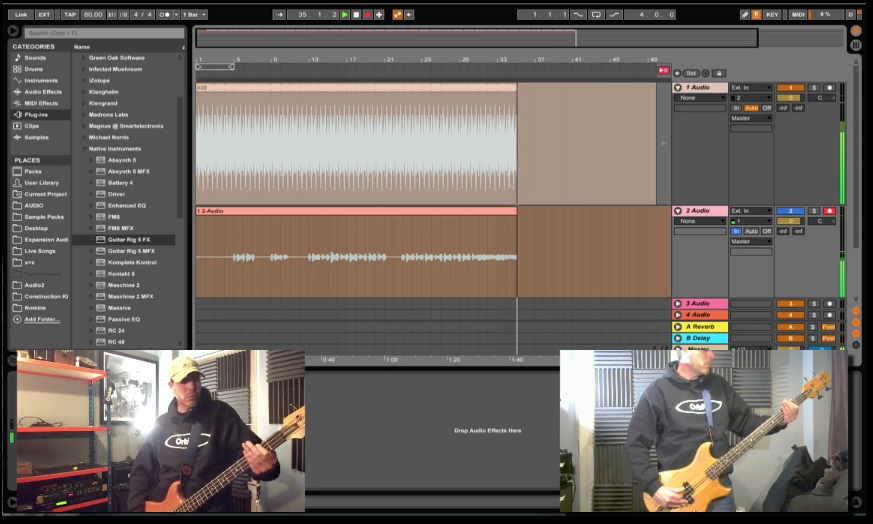This screenshot has height=524, width=873.
Task: Click the Link button
Action: [x=21, y=14]
